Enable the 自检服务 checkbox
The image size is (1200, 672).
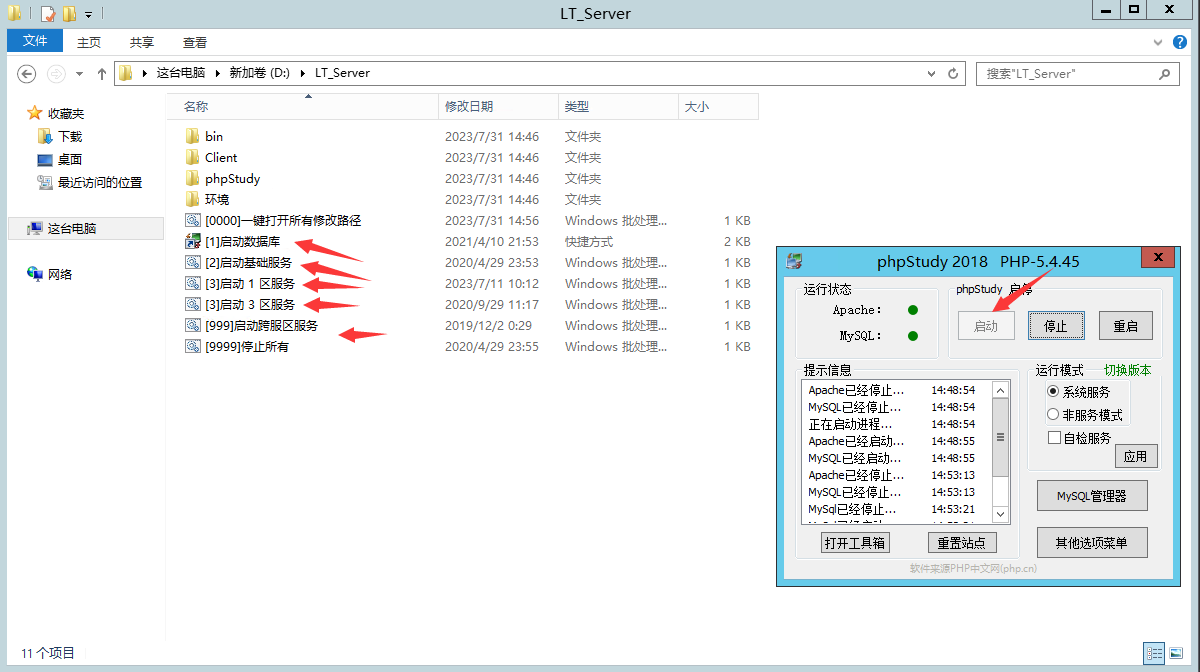1054,438
